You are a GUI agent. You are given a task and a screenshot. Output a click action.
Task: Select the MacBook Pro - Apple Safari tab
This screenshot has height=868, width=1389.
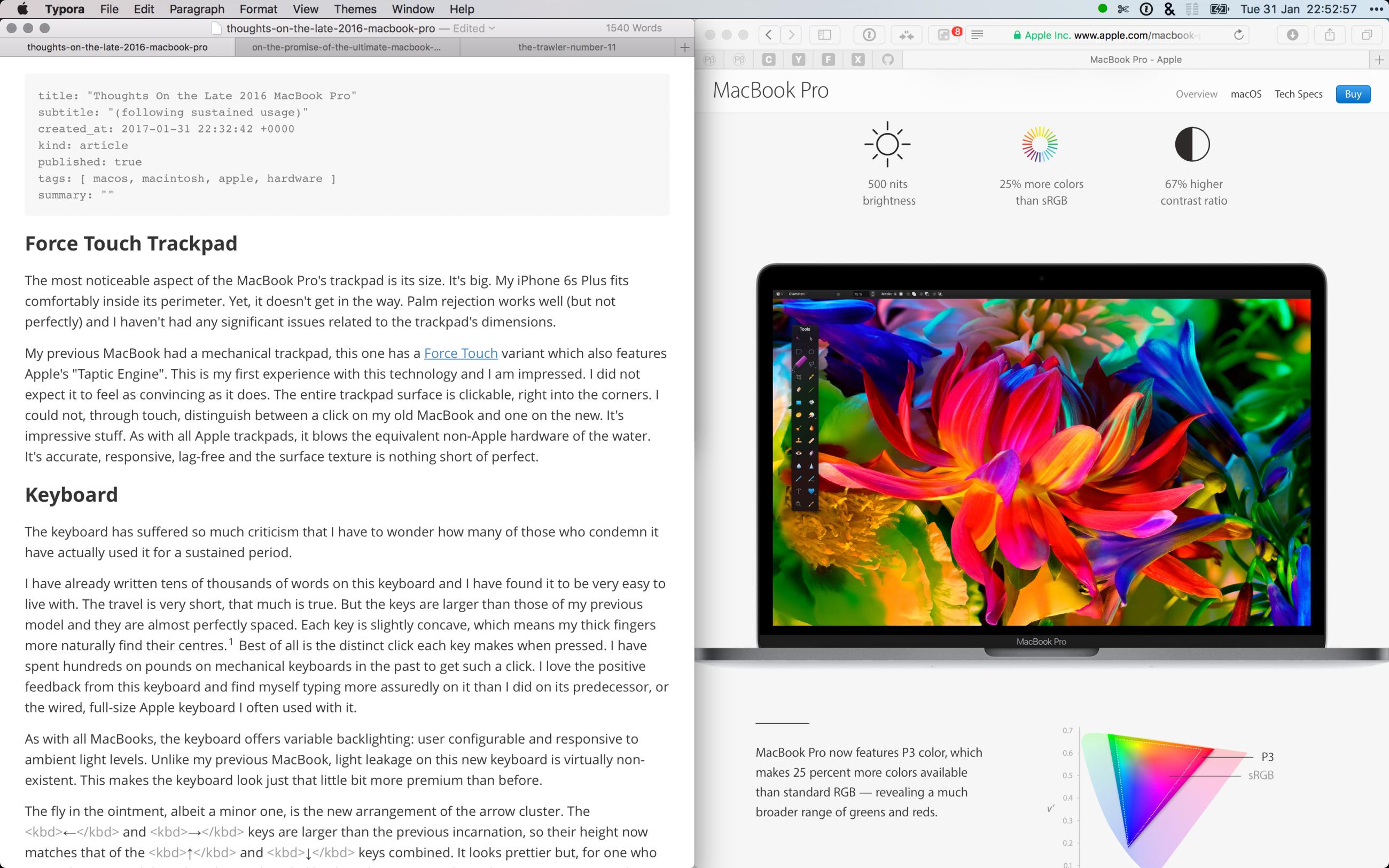coord(1135,59)
